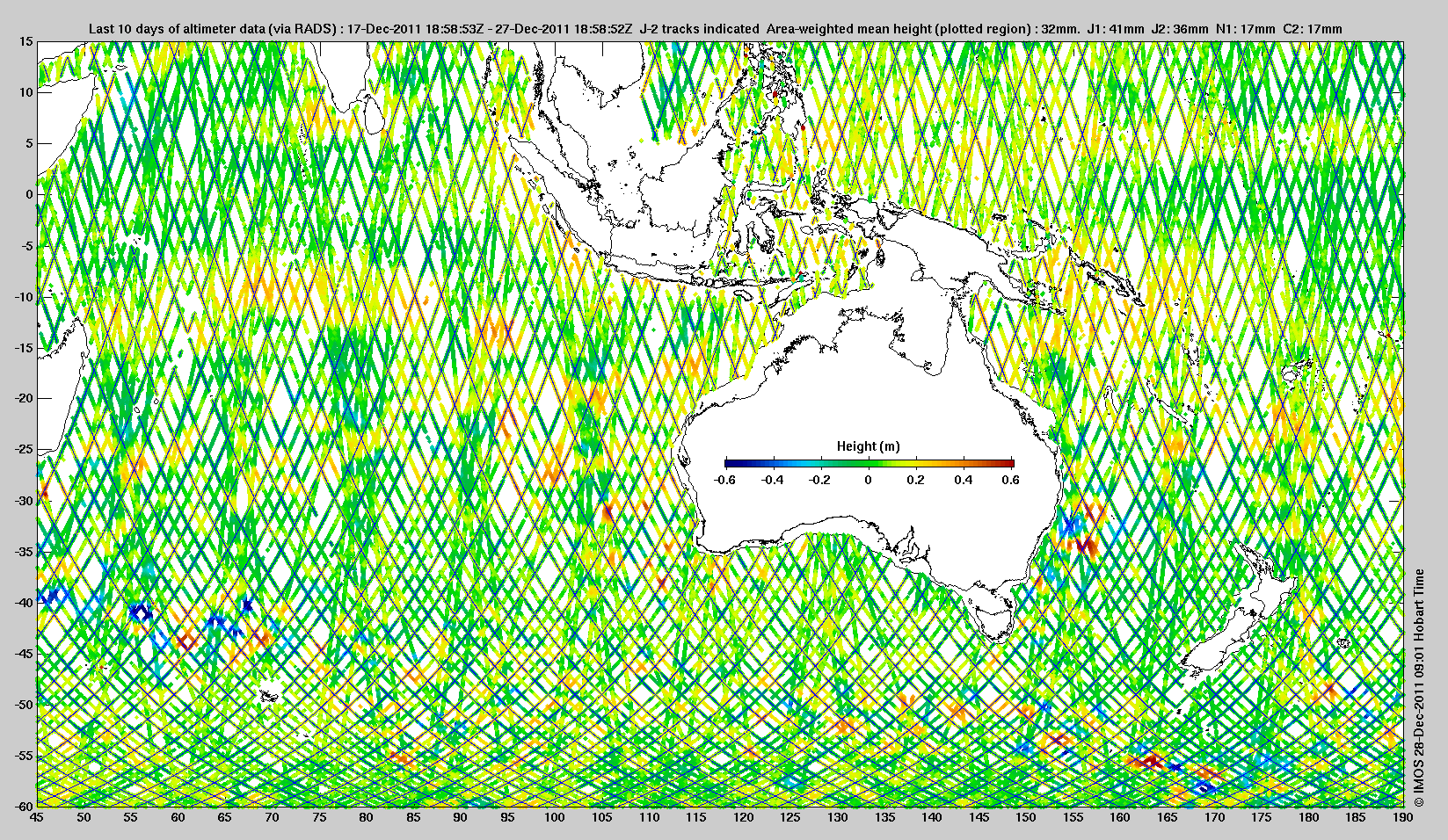Screen dimensions: 1448x840
Task: Click longitude axis label '90'
Action: click(x=460, y=817)
